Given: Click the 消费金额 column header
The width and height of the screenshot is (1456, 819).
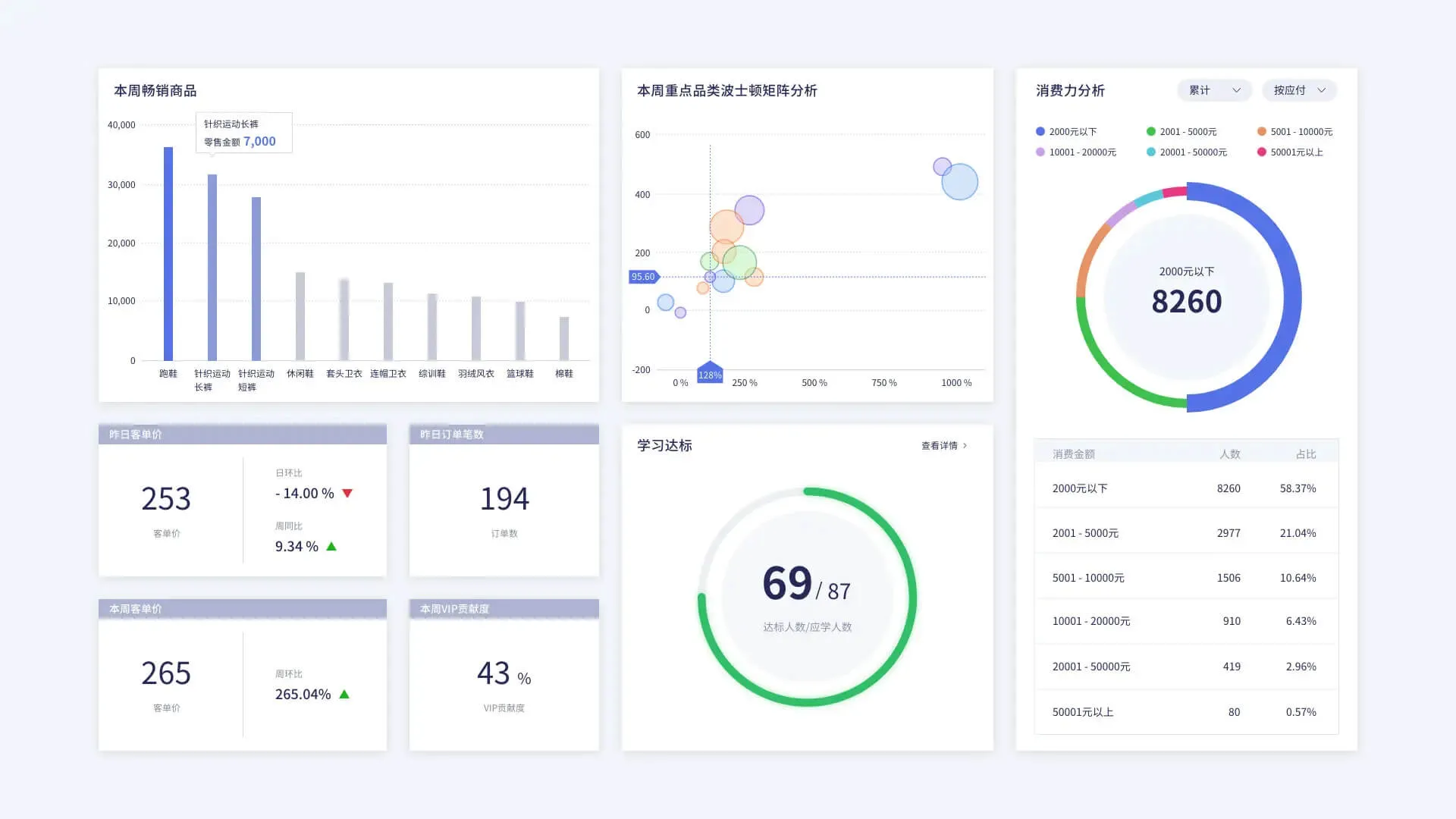Looking at the screenshot, I should 1073,454.
